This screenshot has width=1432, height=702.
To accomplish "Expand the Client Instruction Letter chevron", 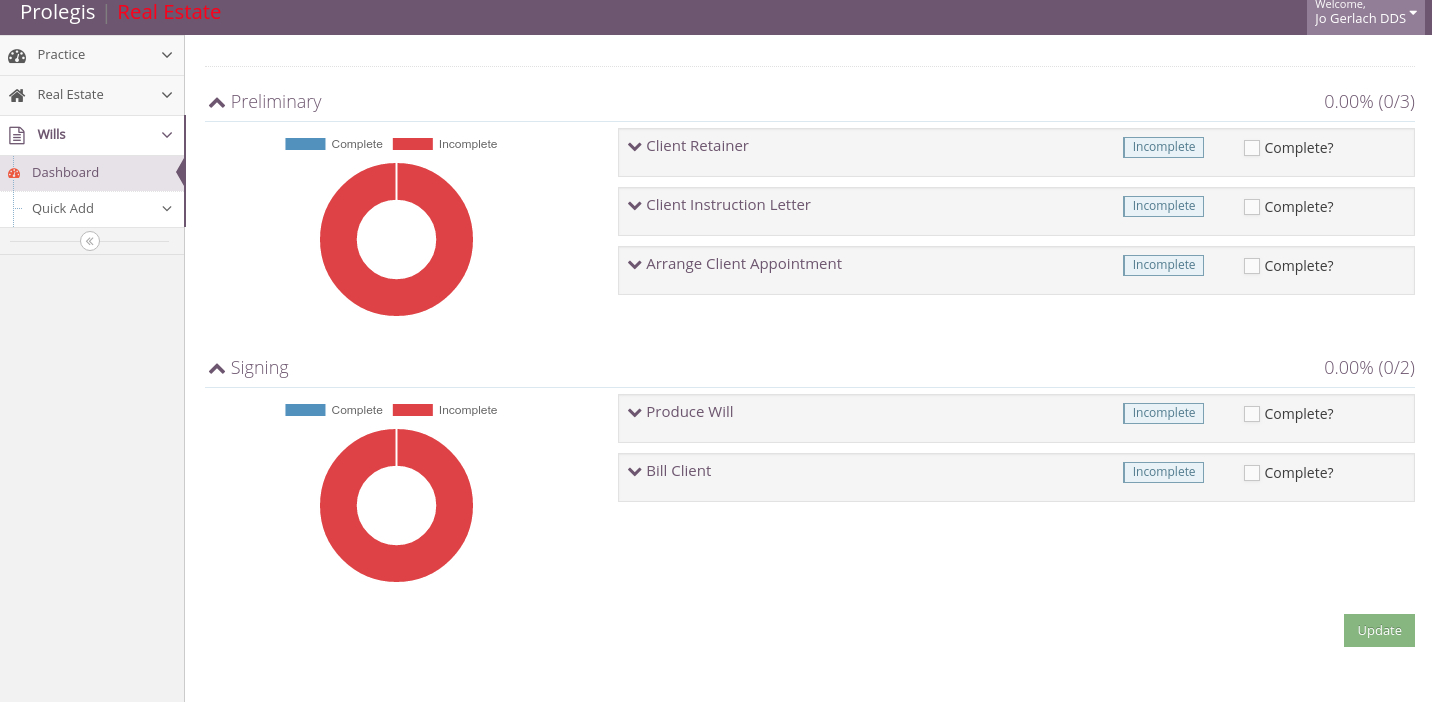I will [x=634, y=205].
